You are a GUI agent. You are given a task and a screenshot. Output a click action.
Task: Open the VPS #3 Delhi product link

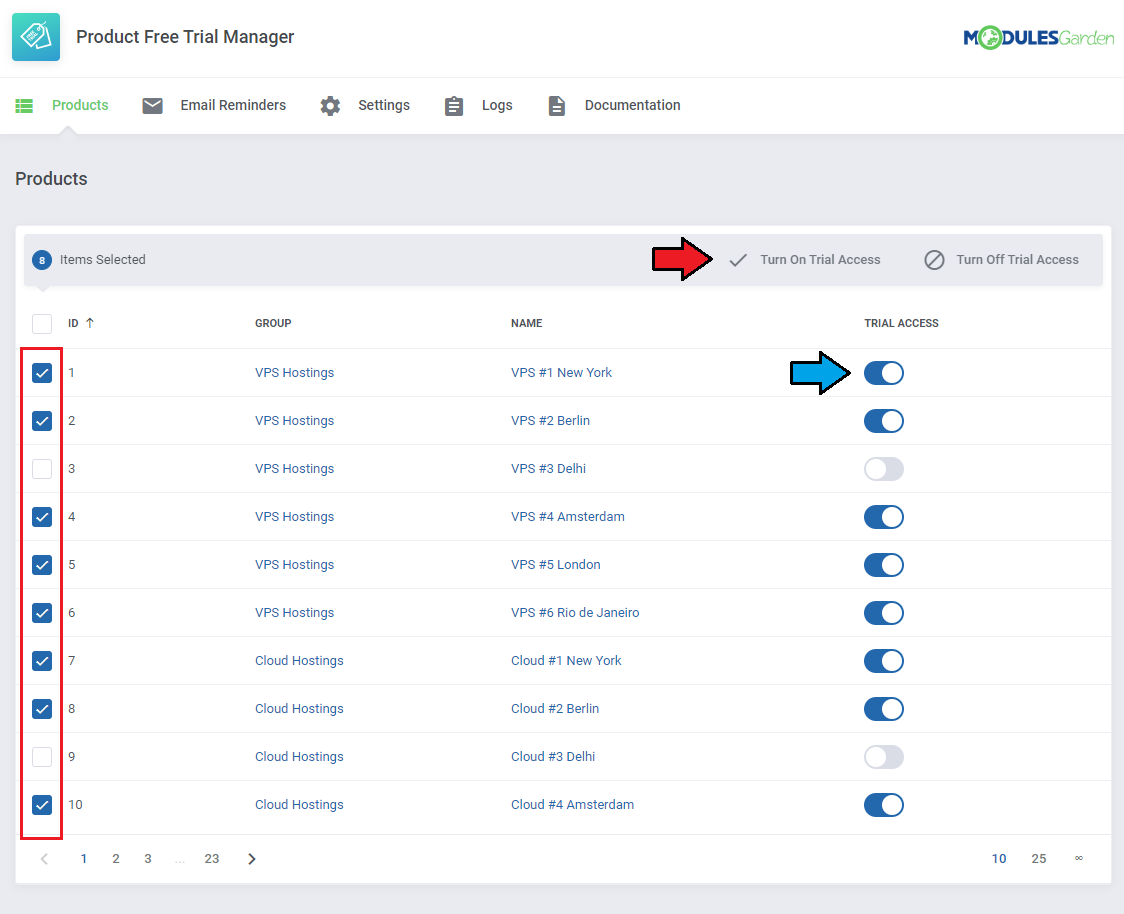548,469
